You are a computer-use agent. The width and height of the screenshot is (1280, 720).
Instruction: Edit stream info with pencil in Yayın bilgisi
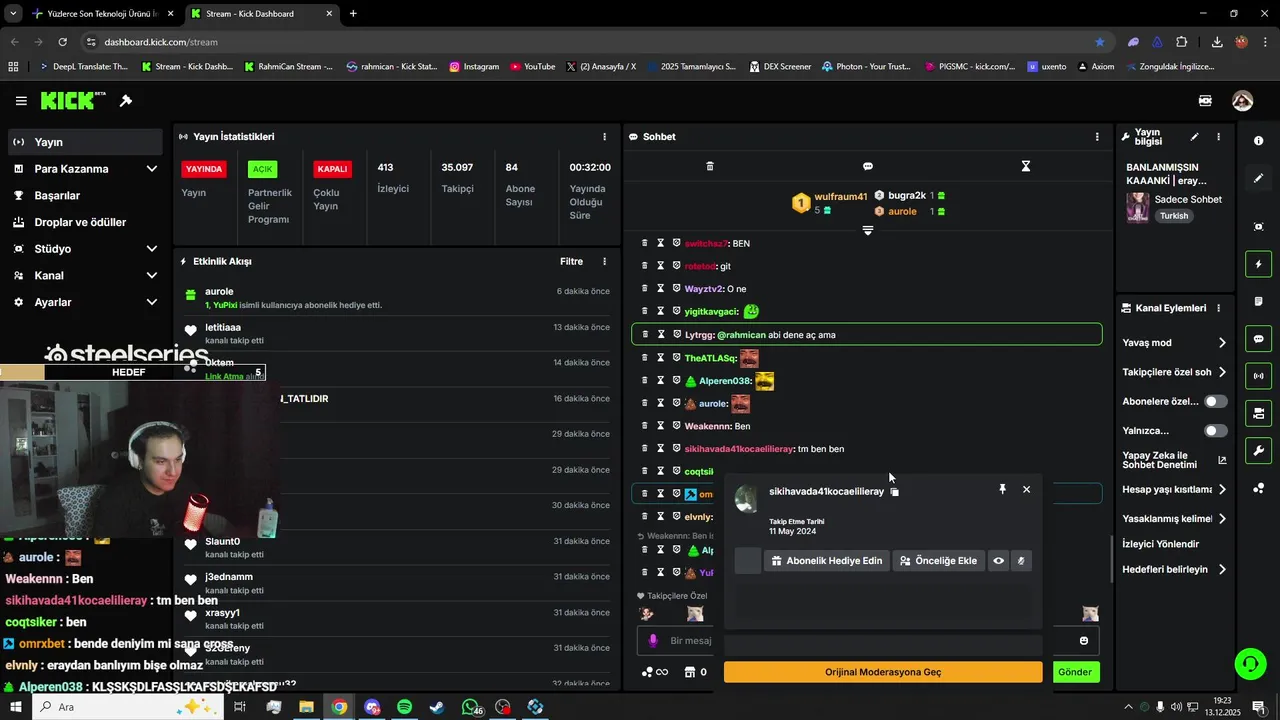point(1194,137)
